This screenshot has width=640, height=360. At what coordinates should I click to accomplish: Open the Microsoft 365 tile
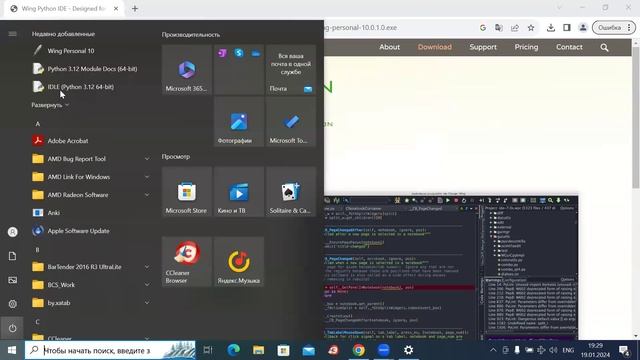187,70
